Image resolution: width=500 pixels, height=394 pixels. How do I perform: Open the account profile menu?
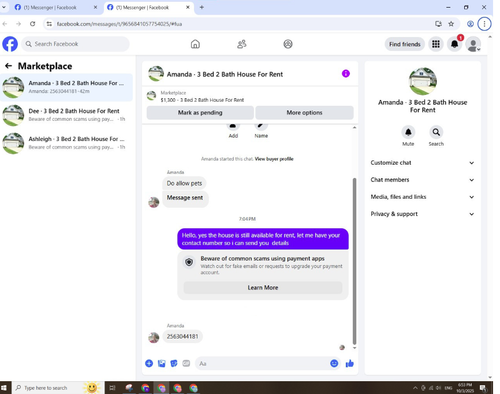coord(473,44)
